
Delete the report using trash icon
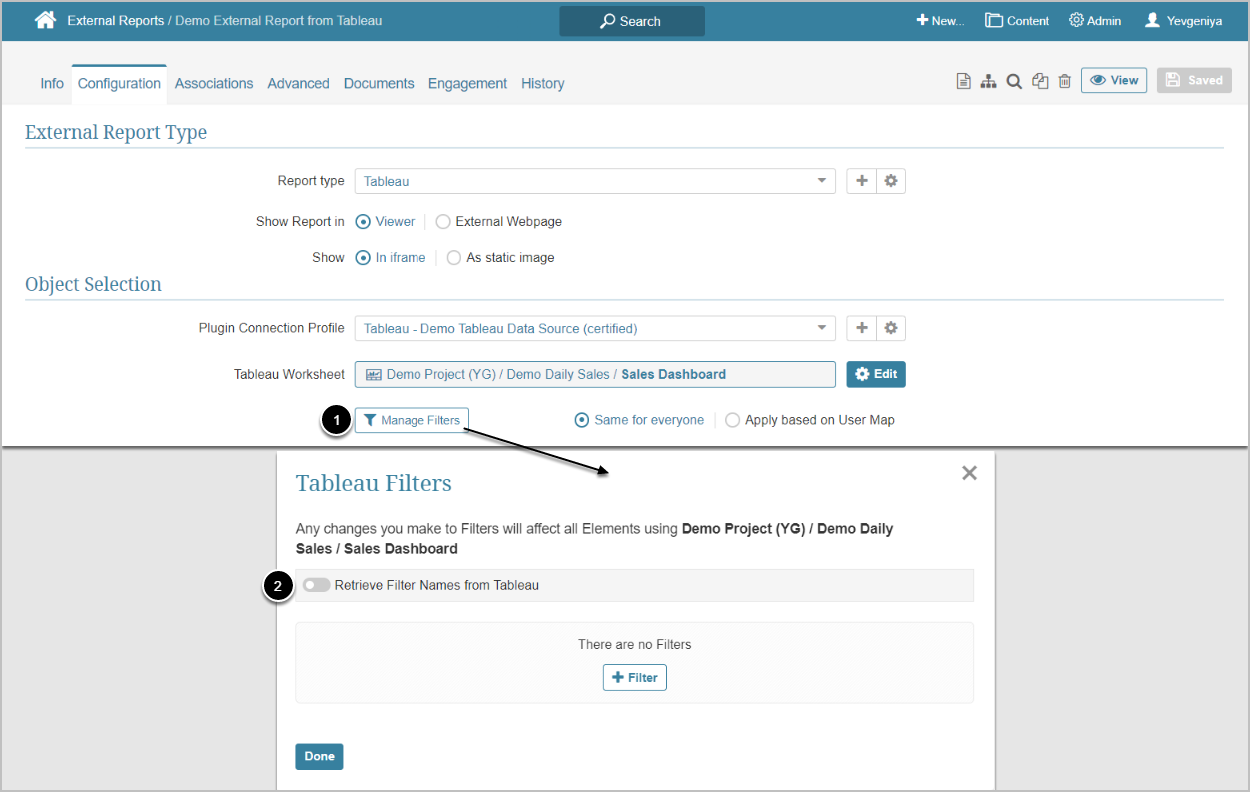(1065, 82)
